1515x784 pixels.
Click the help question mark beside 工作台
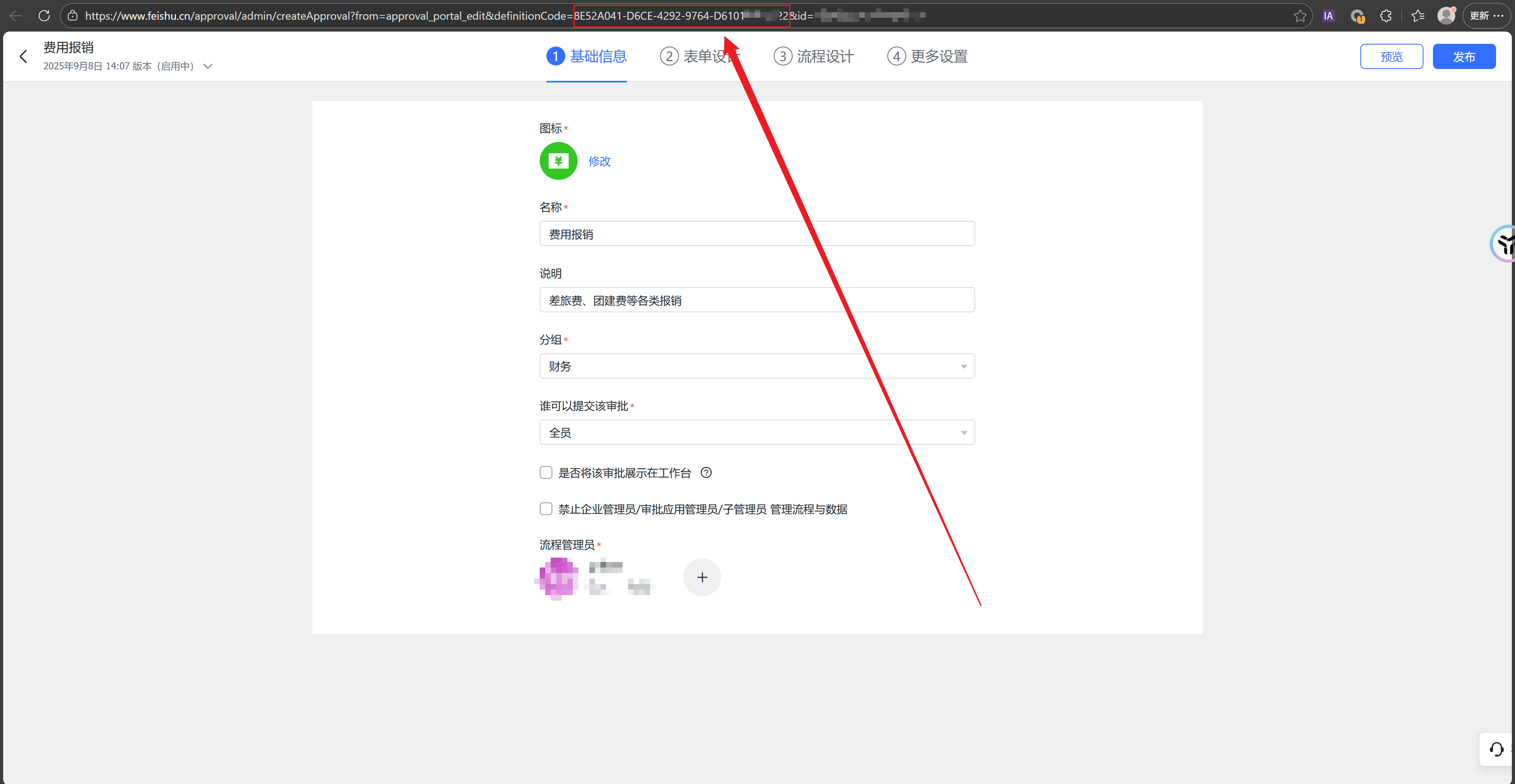[x=706, y=472]
